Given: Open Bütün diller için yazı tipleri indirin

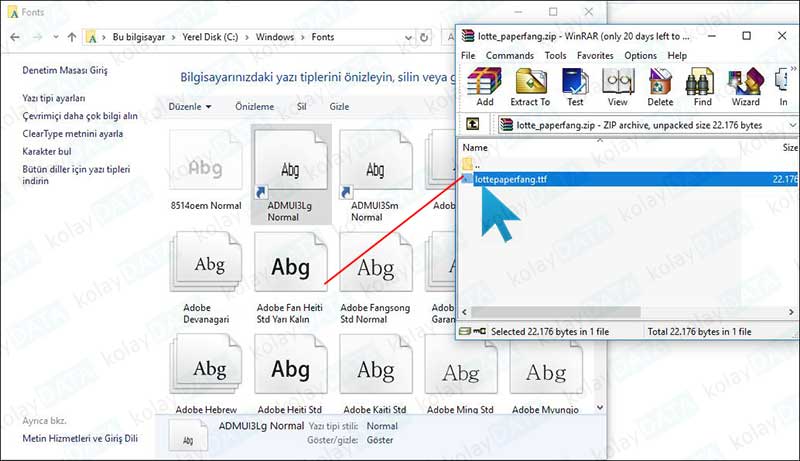Looking at the screenshot, I should tap(76, 175).
